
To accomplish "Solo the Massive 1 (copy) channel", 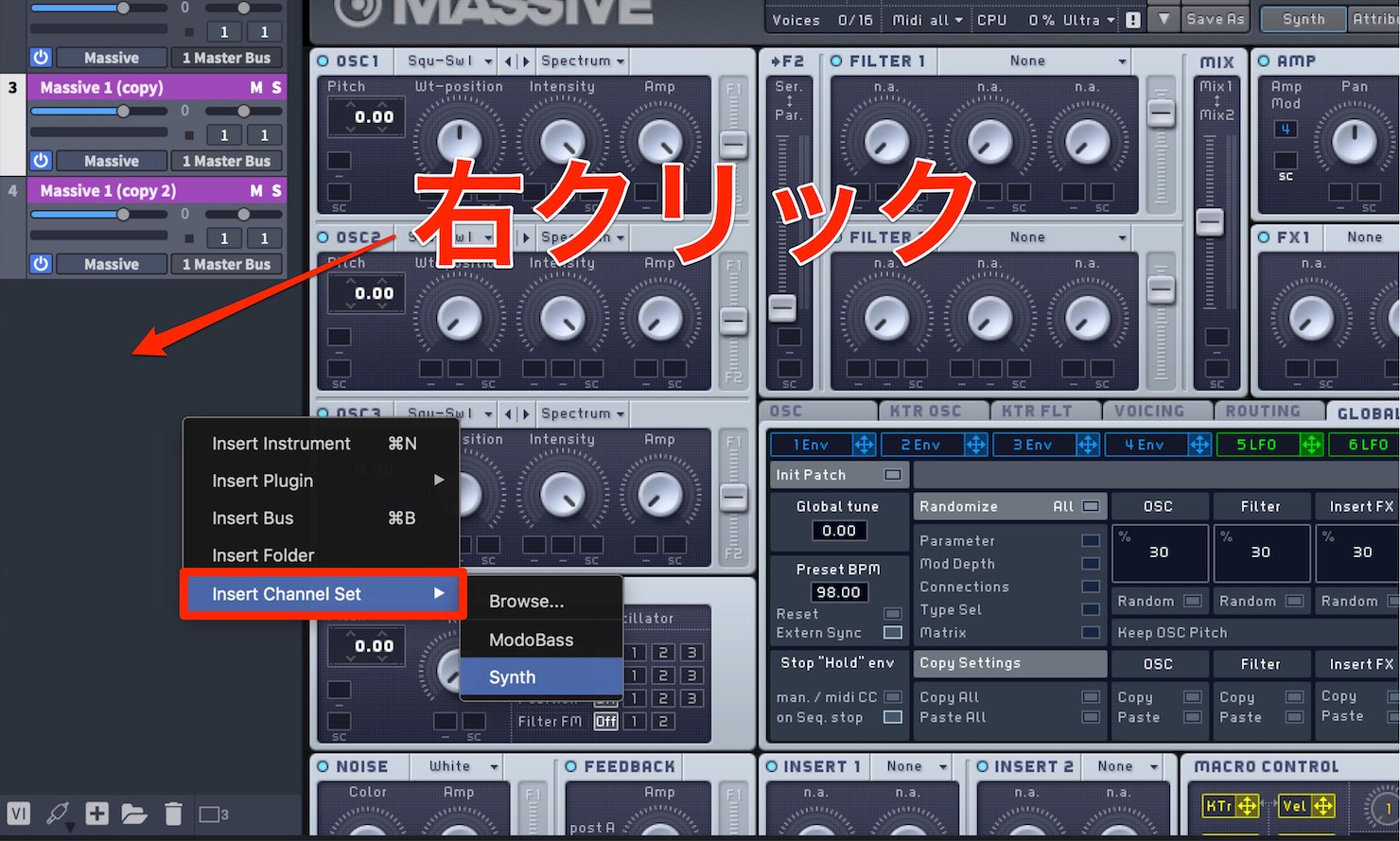I will (x=276, y=87).
